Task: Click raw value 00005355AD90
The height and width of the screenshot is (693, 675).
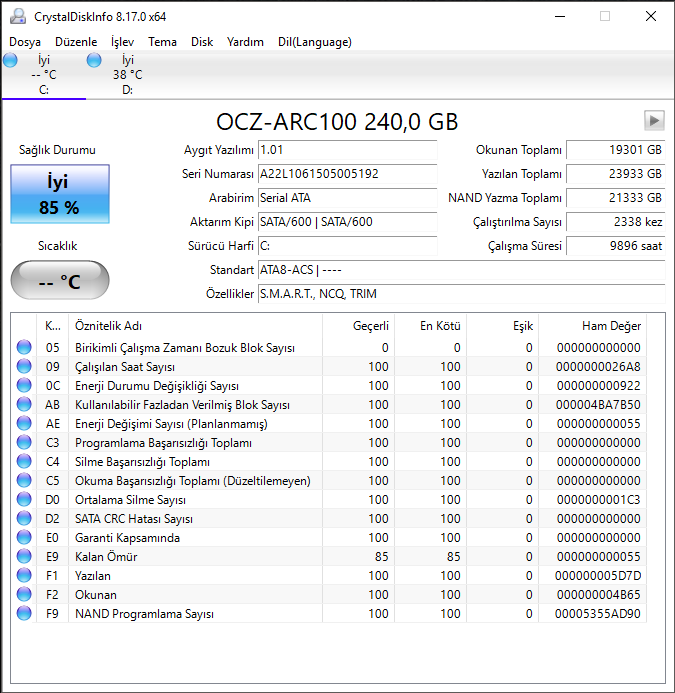Action: pos(598,613)
